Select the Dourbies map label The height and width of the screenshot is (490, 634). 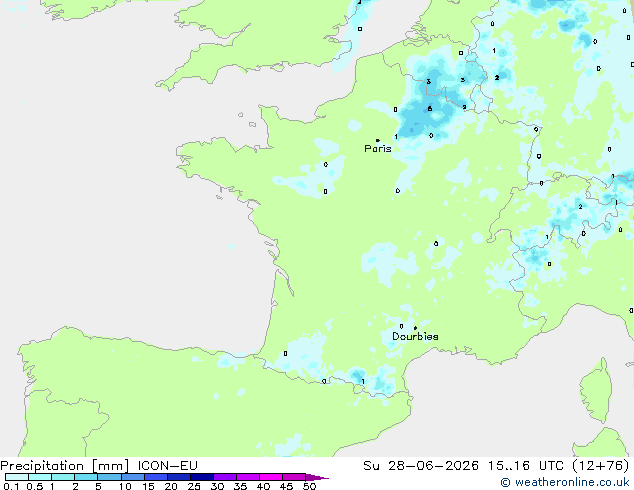(415, 336)
